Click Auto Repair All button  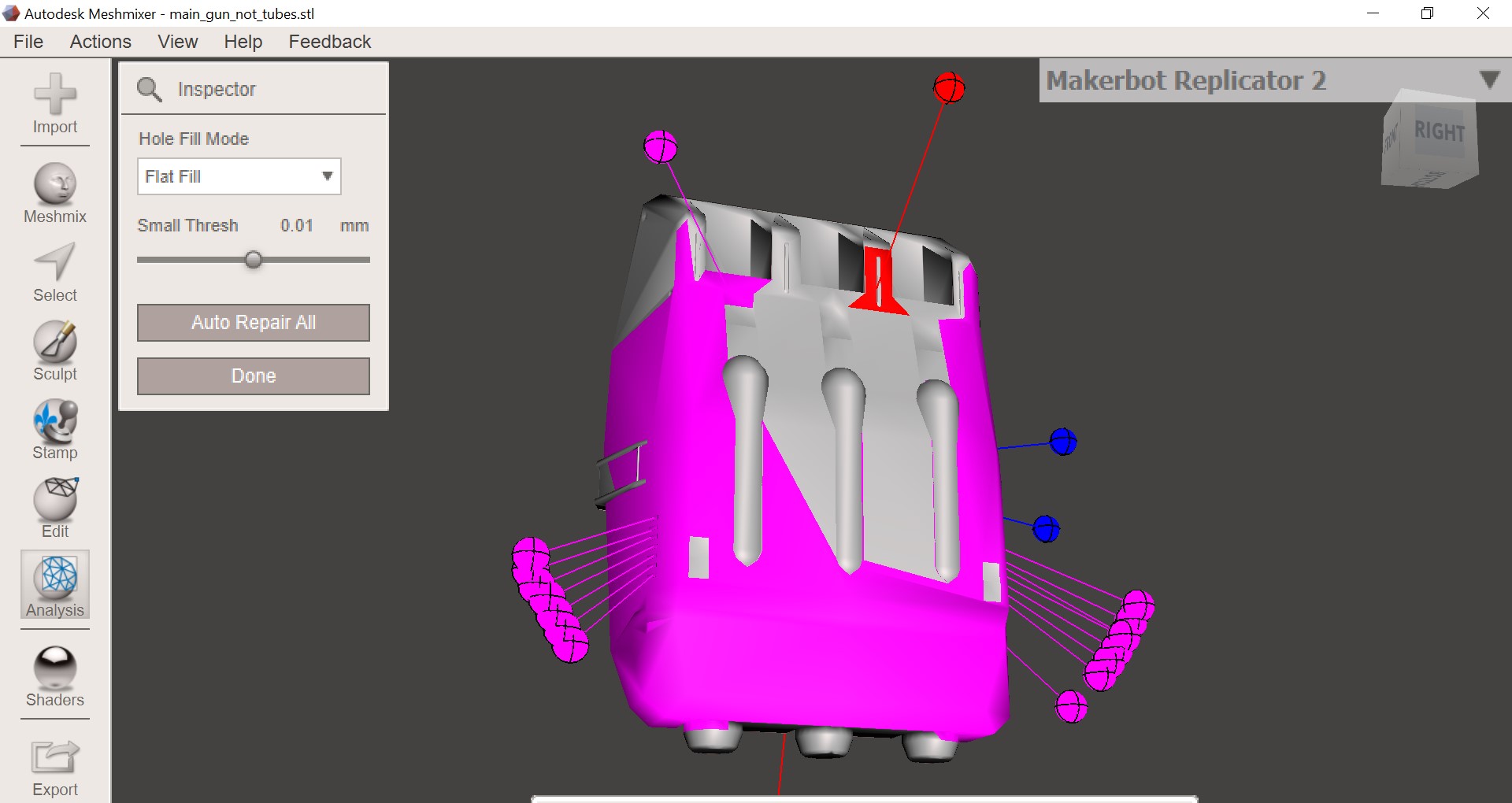pos(254,323)
